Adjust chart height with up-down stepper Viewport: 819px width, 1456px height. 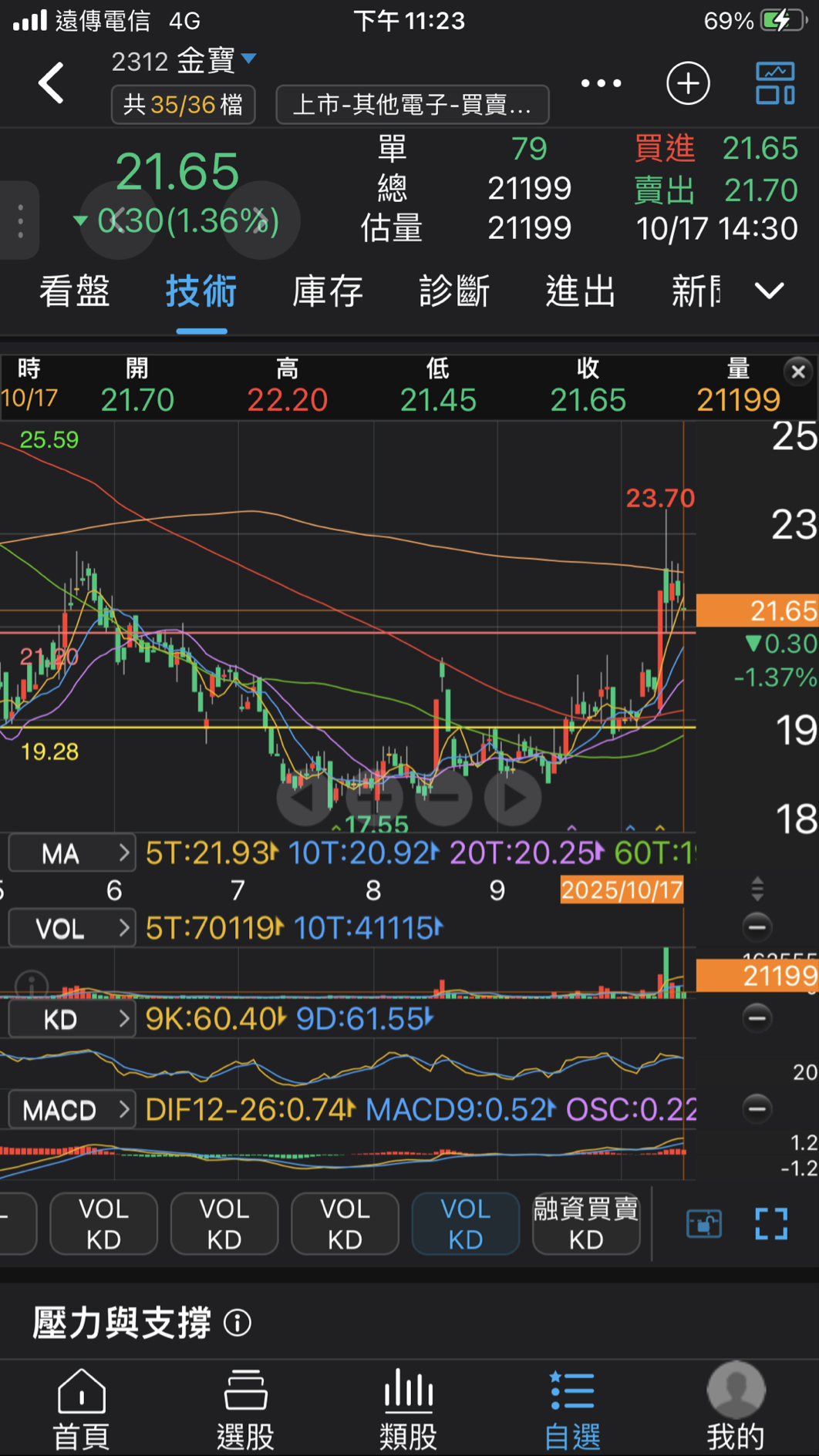tap(757, 889)
